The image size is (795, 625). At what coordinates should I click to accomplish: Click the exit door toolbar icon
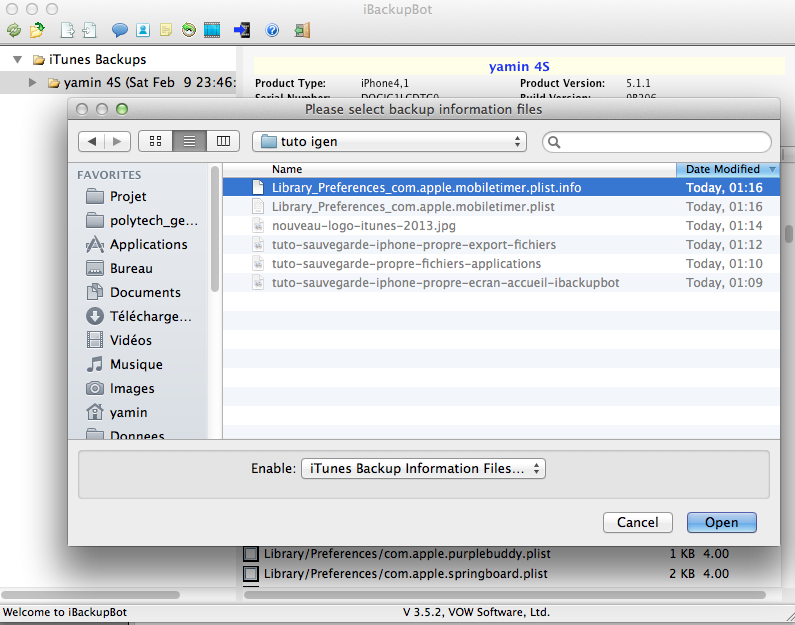pyautogui.click(x=302, y=30)
